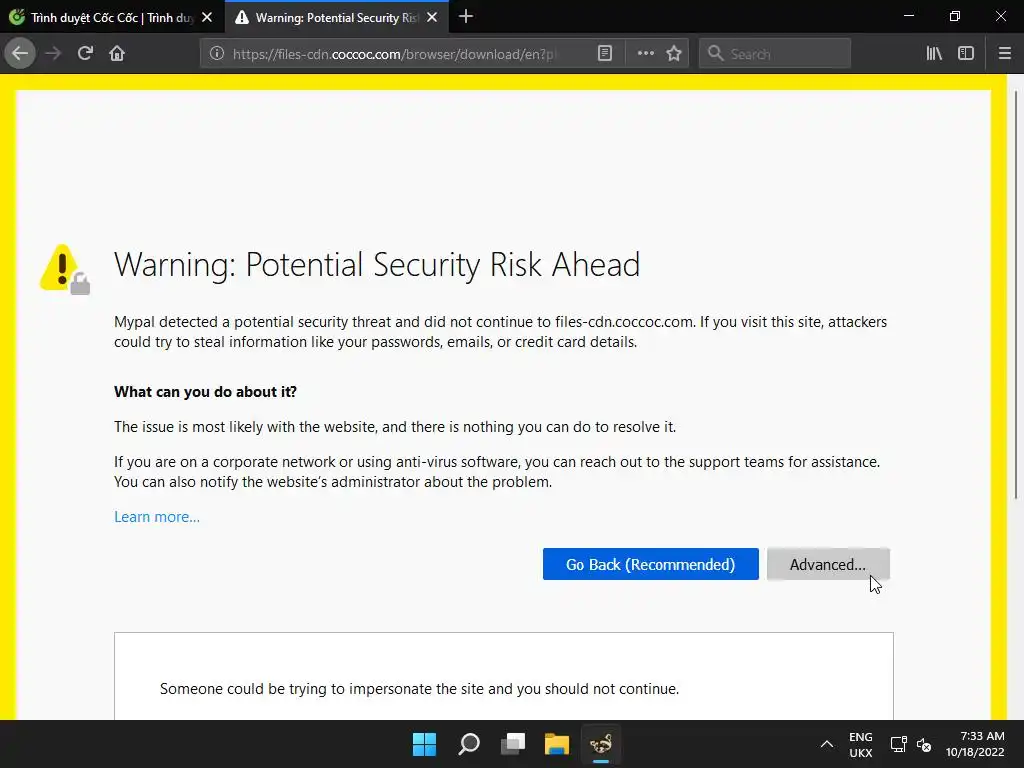Restore down the browser window
This screenshot has width=1024, height=768.
(x=955, y=16)
